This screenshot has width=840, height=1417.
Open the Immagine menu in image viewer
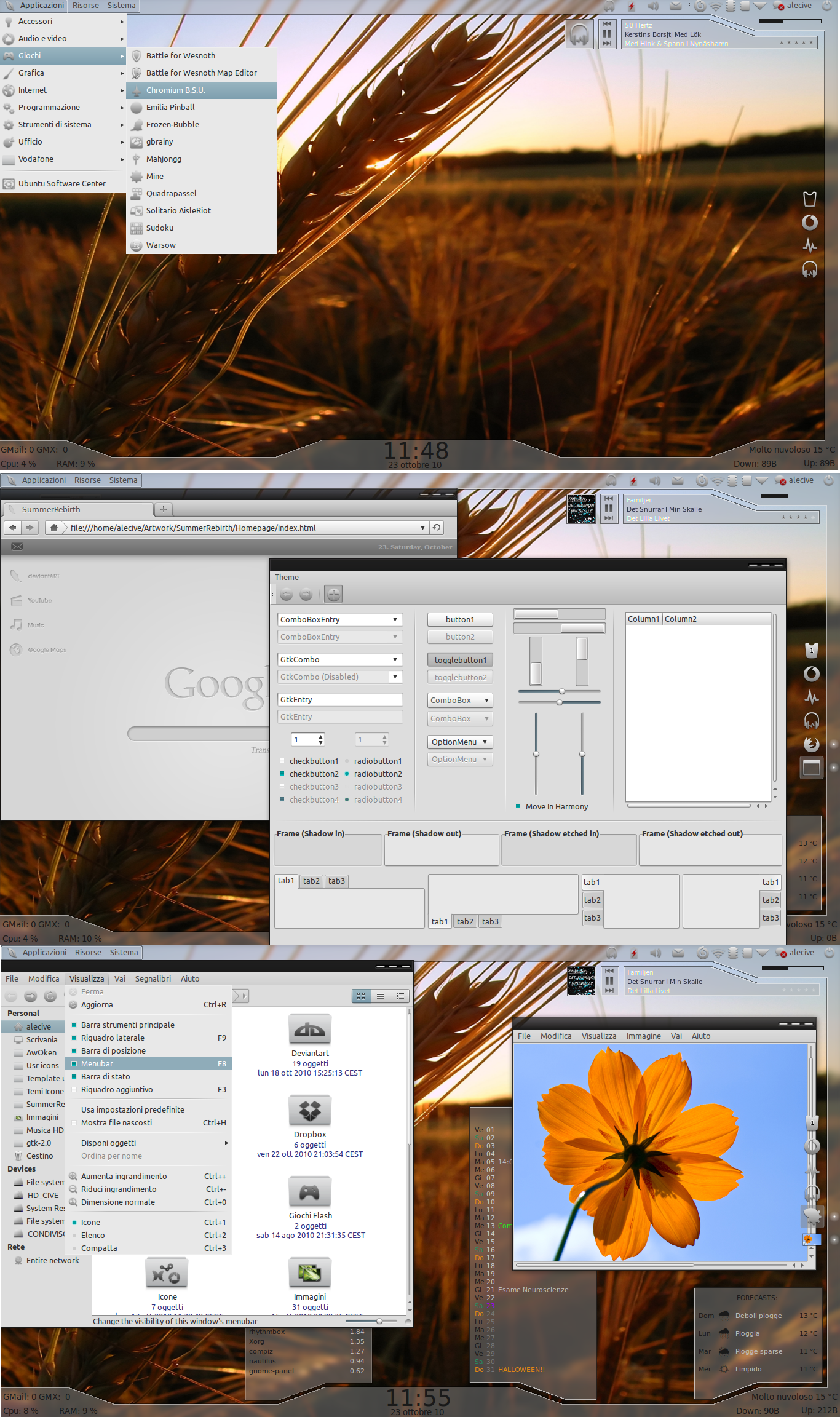[643, 1036]
